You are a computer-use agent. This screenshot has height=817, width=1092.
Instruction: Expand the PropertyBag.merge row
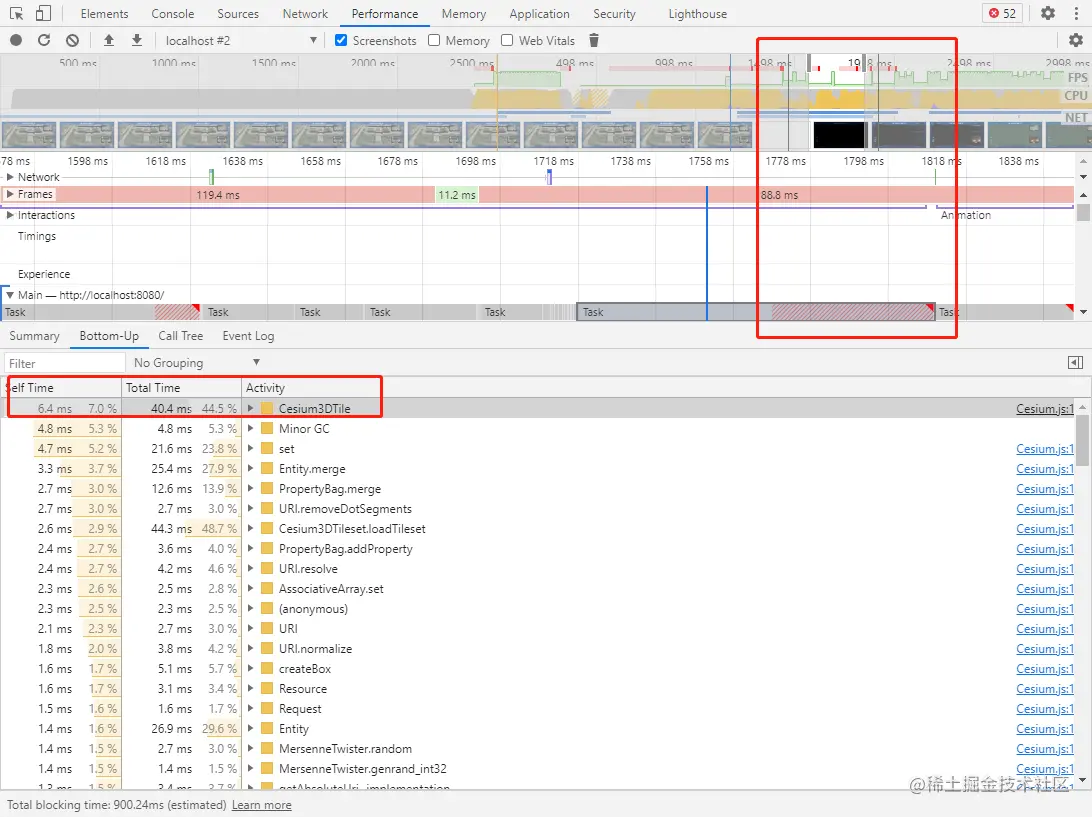click(x=250, y=488)
